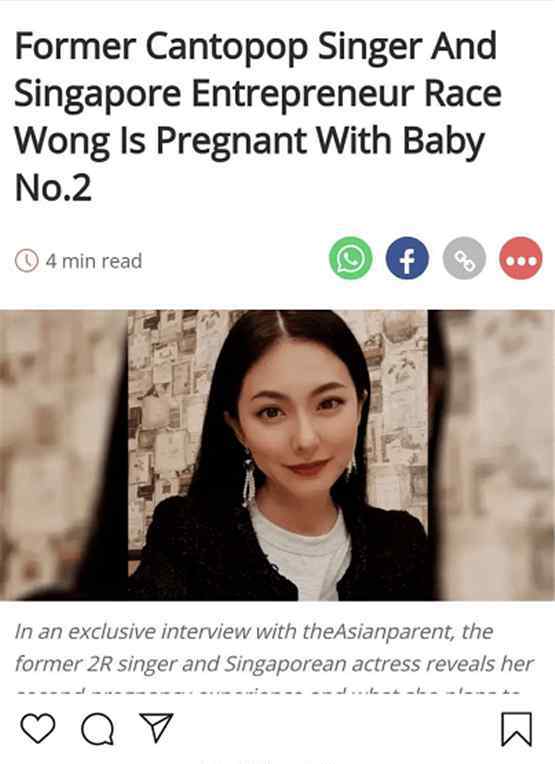Copy the article link with the gray chain icon
This screenshot has width=555, height=764.
click(464, 258)
